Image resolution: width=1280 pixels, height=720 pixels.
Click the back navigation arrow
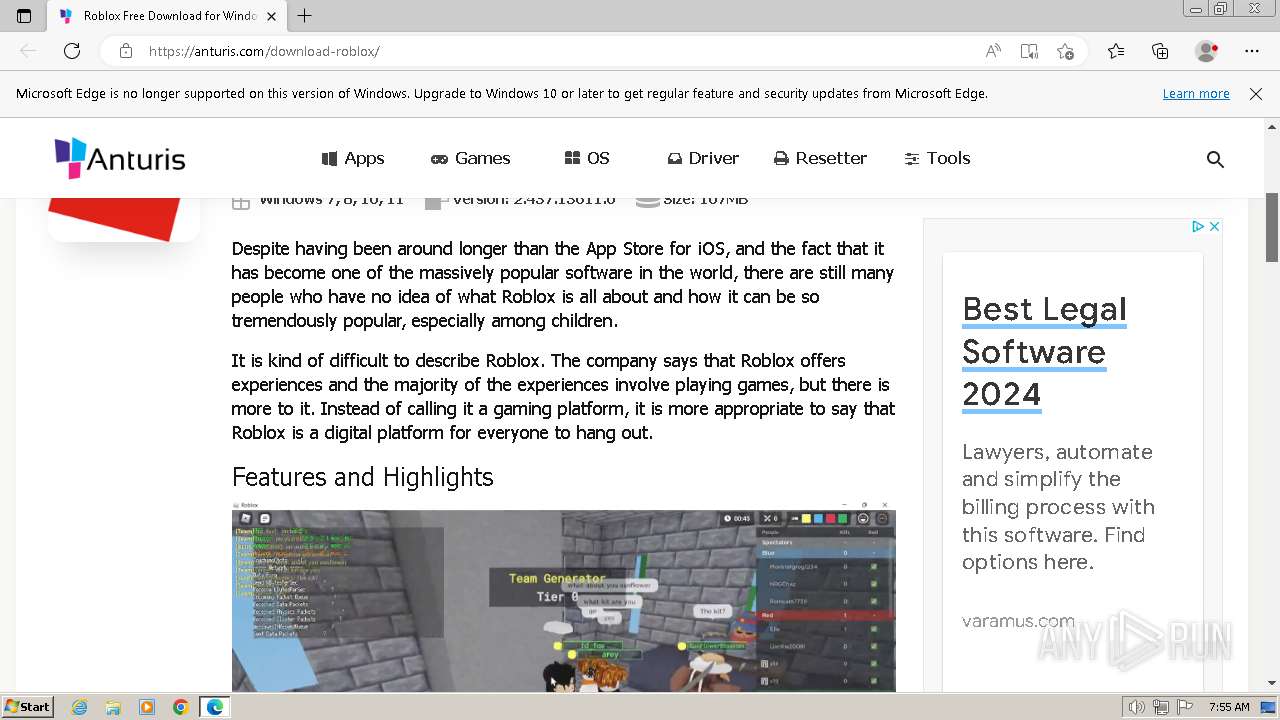[x=28, y=51]
